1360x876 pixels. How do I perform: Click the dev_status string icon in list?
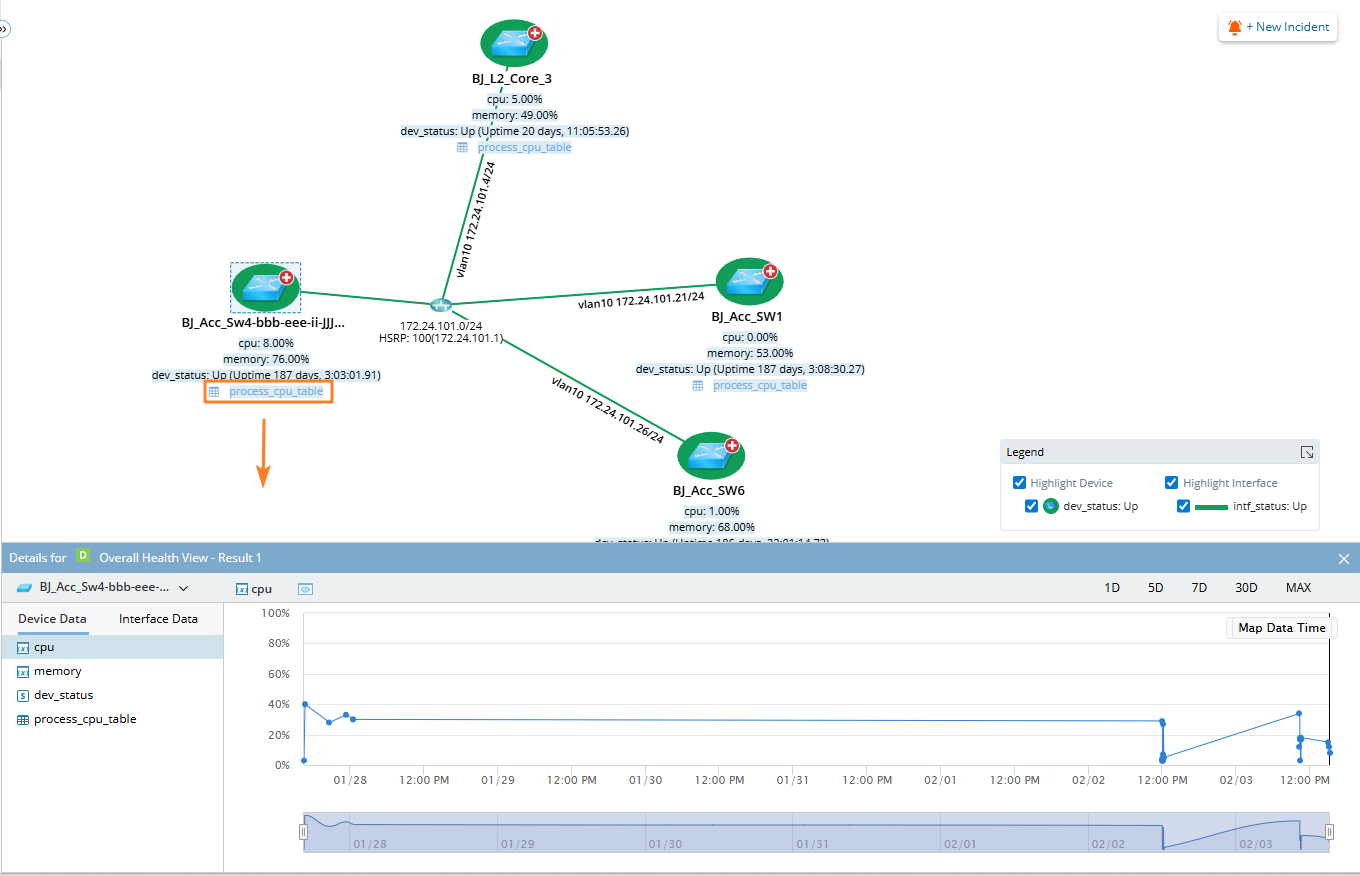point(23,695)
